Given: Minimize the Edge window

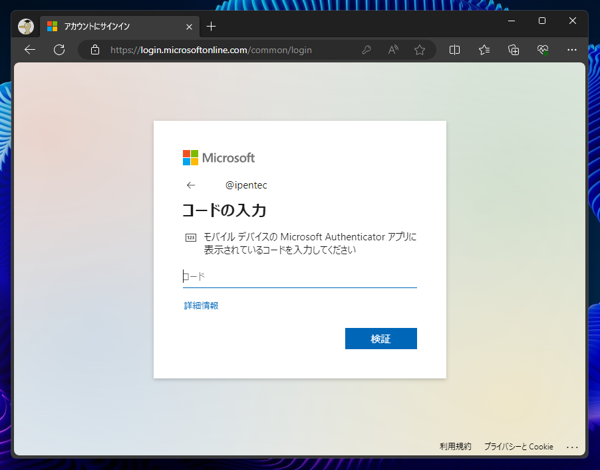Looking at the screenshot, I should pos(511,21).
